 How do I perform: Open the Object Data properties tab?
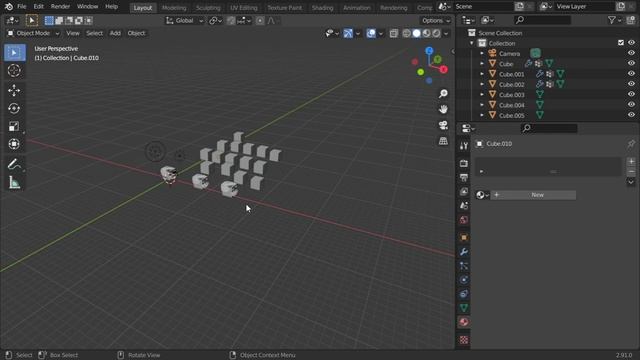(x=464, y=308)
